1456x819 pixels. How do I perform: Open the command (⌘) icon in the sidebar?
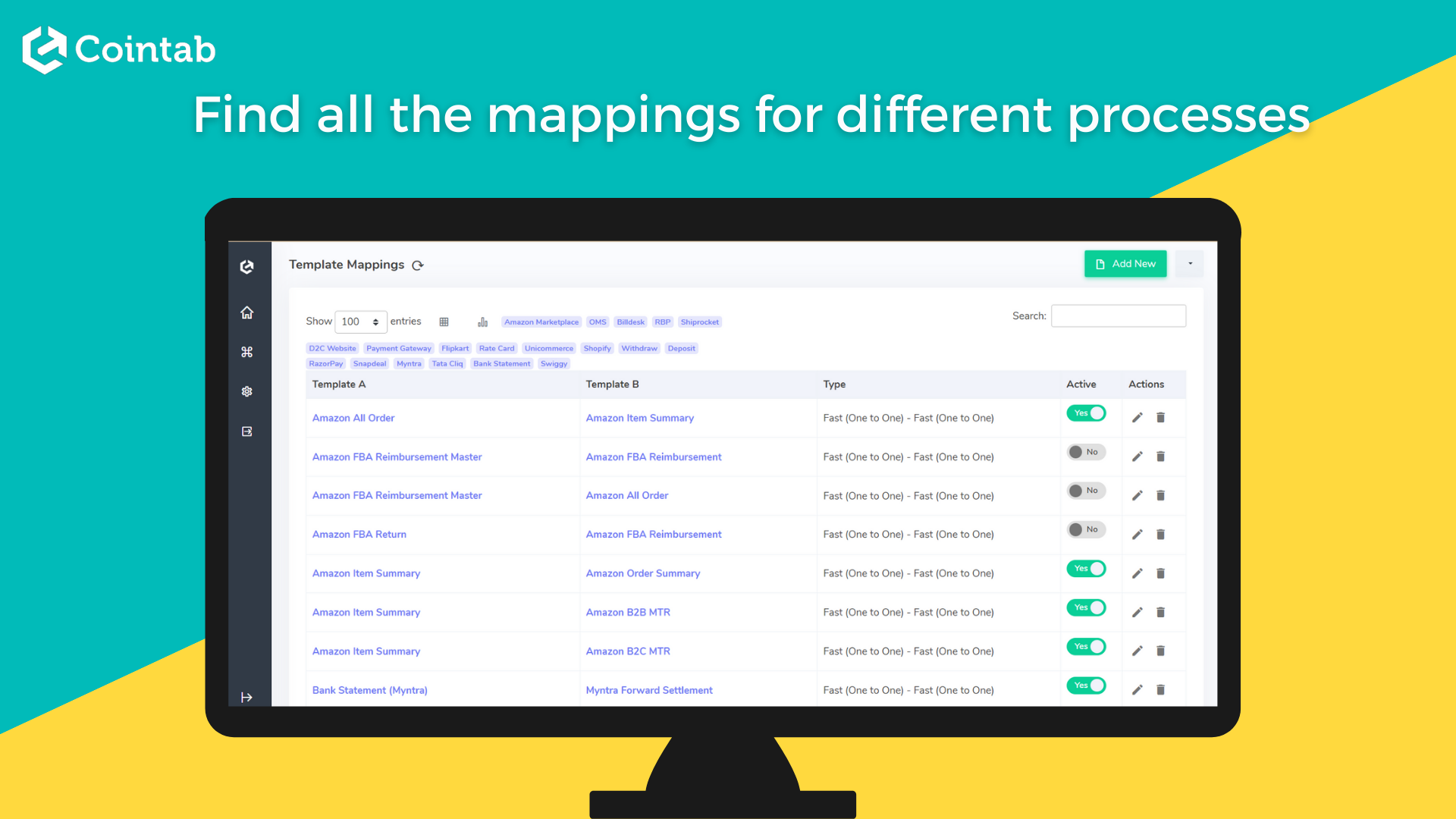(247, 351)
